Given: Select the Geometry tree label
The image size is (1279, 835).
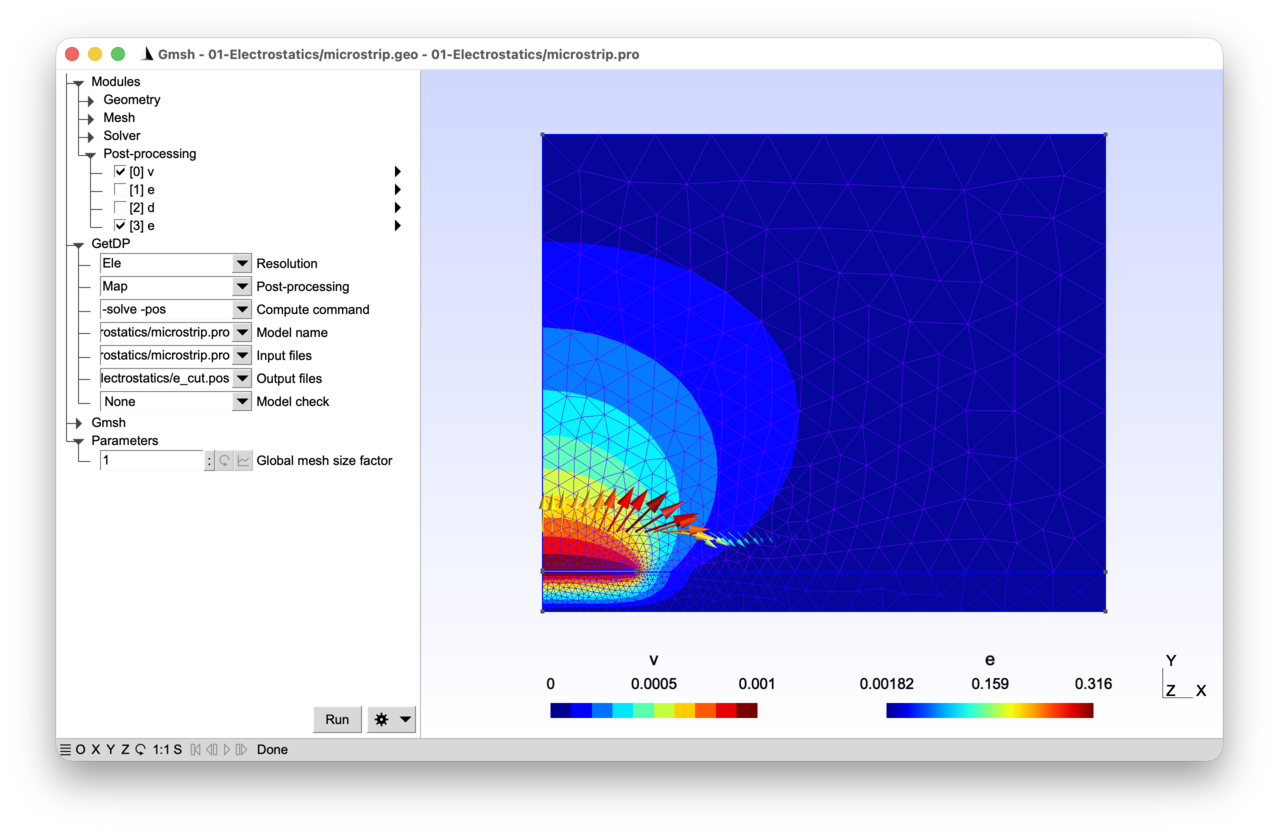Looking at the screenshot, I should 132,100.
